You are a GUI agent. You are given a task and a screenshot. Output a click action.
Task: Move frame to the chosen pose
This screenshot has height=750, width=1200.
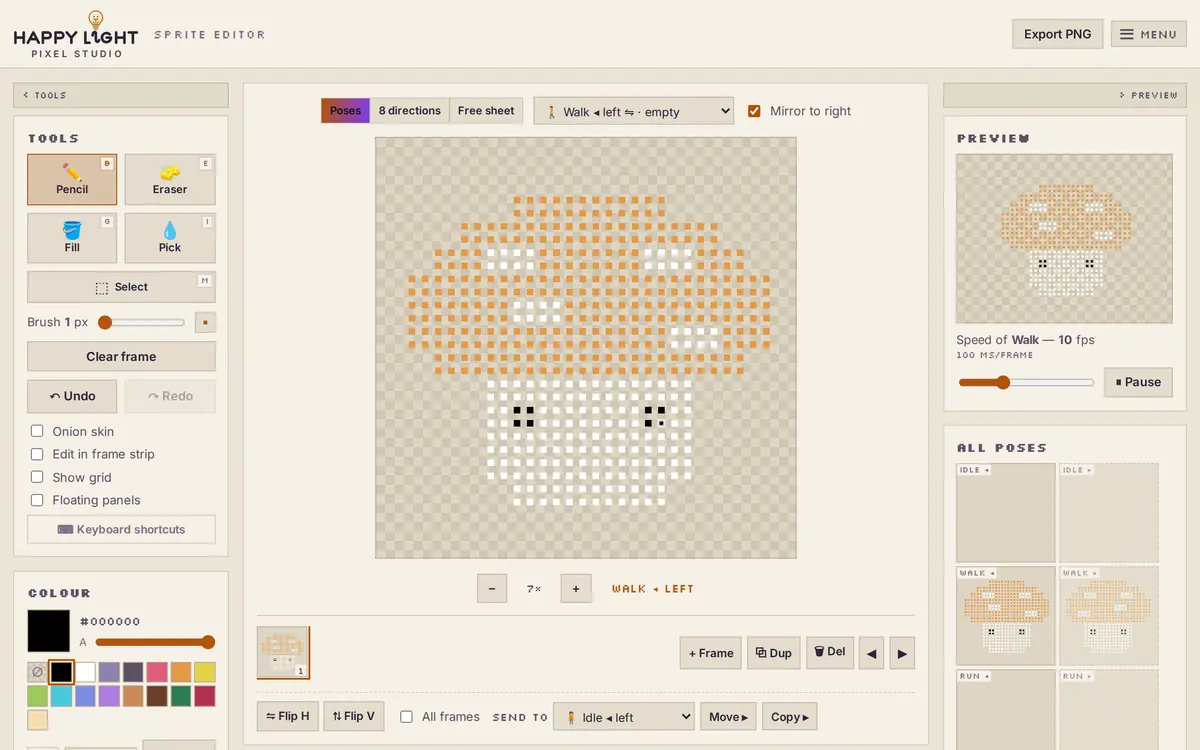(x=728, y=717)
